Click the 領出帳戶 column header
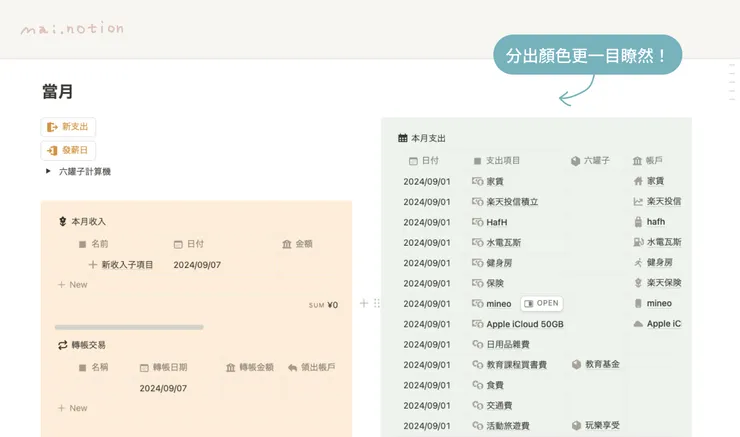This screenshot has height=437, width=740. click(311, 368)
